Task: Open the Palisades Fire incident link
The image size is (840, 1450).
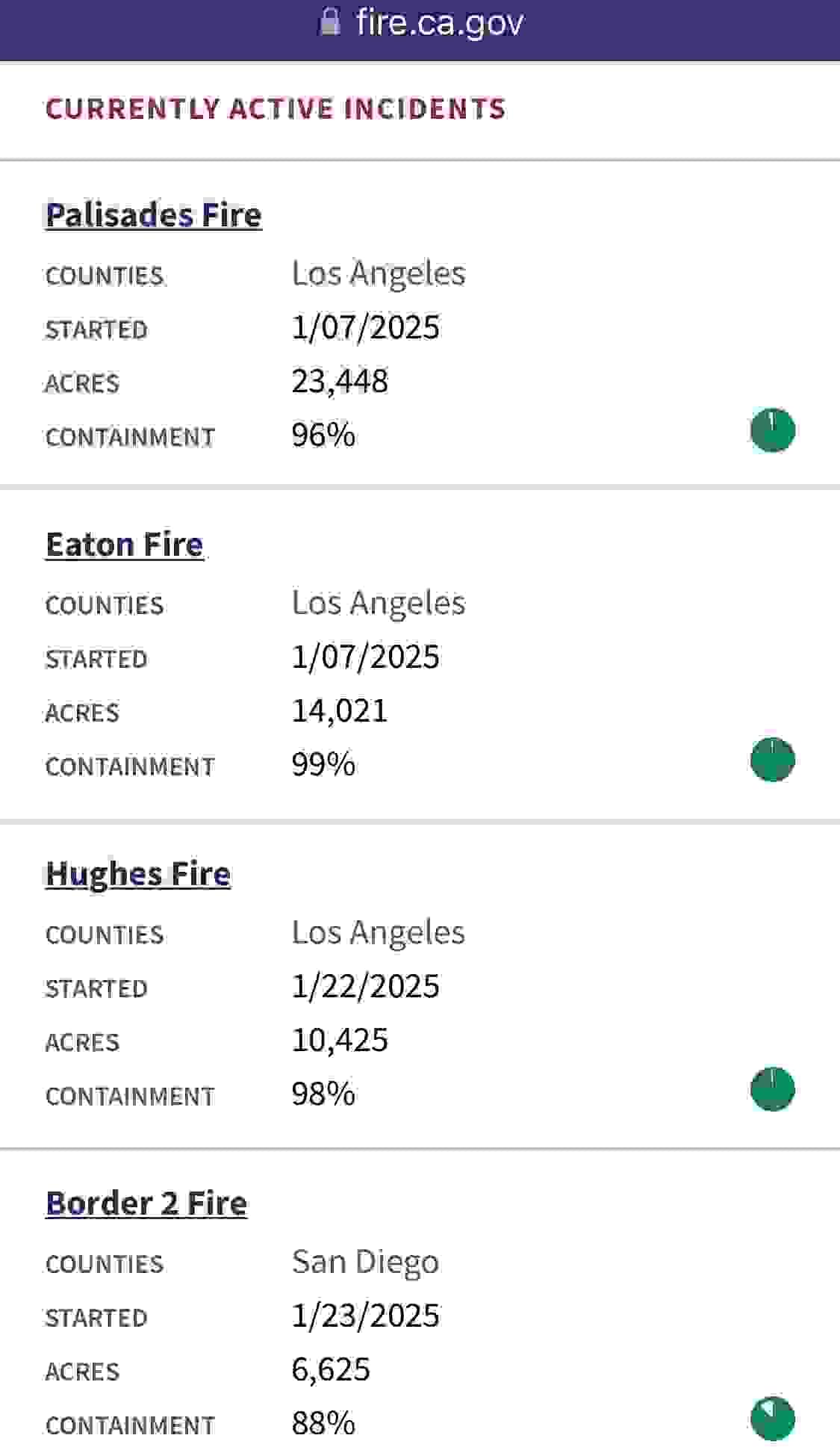Action: point(154,215)
